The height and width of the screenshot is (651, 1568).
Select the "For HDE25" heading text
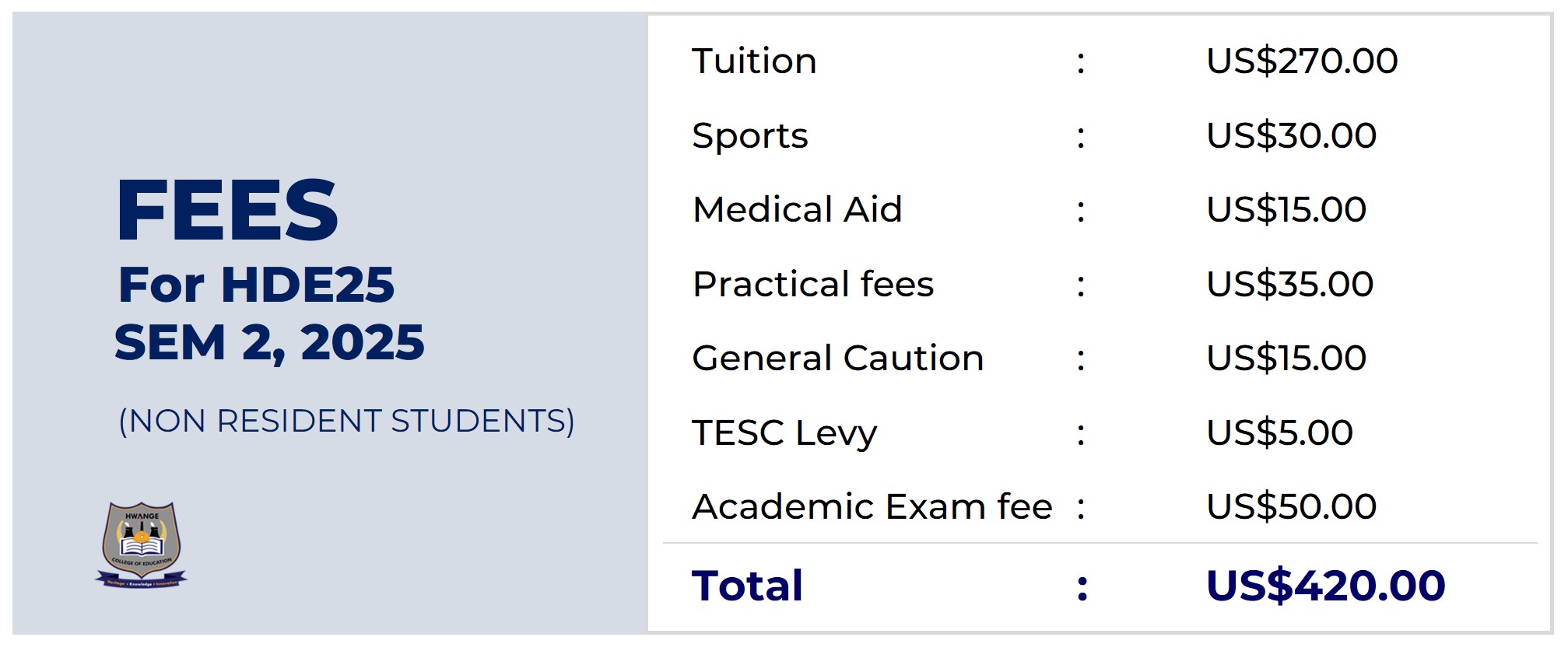point(256,285)
